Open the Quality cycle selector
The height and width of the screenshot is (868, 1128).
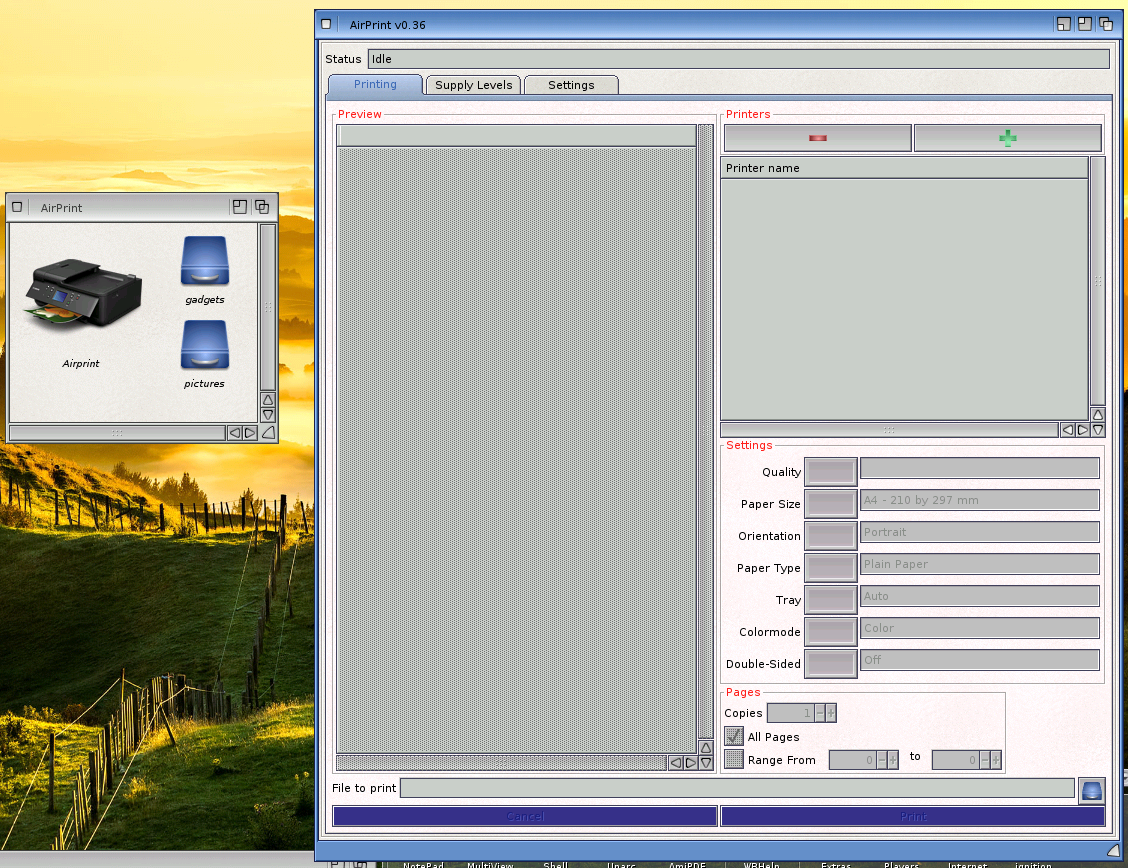point(831,472)
